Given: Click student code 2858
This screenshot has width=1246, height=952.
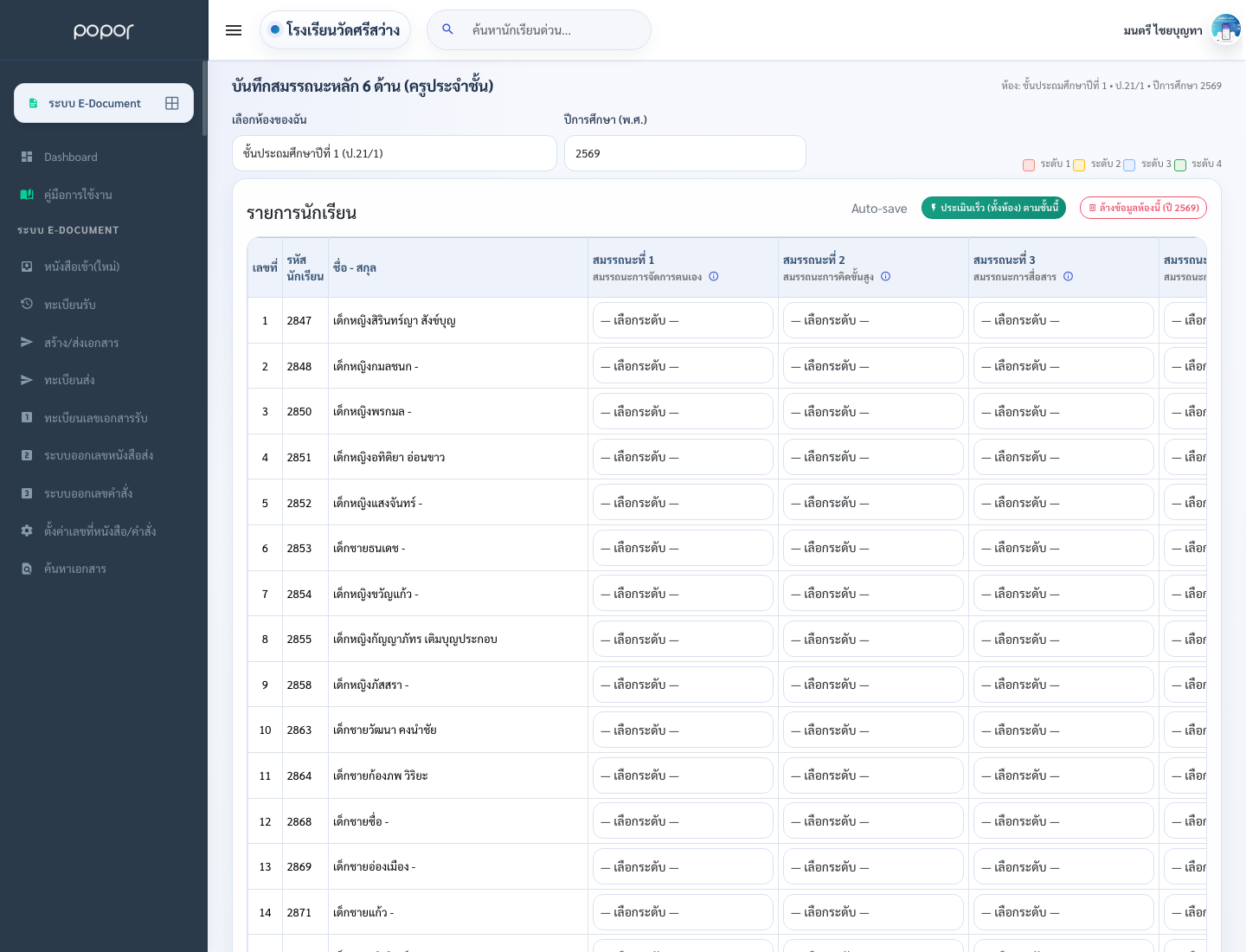Looking at the screenshot, I should [299, 685].
